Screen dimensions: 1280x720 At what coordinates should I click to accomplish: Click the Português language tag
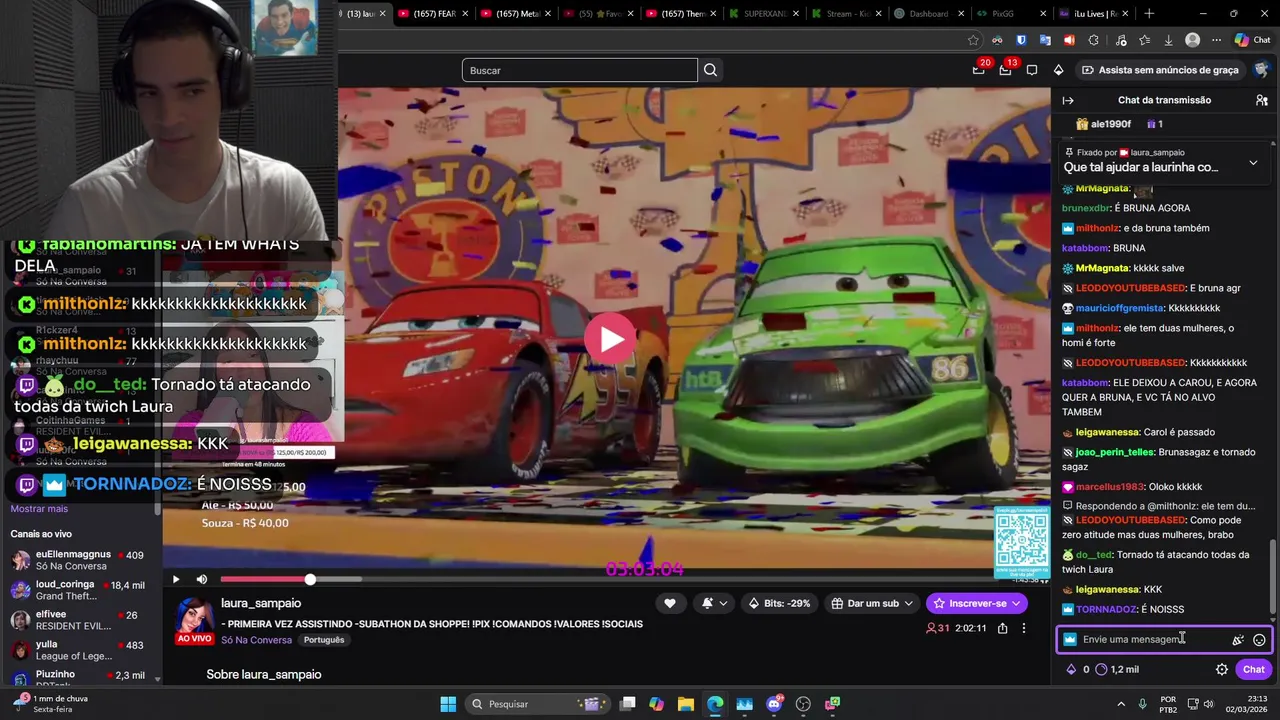(323, 640)
